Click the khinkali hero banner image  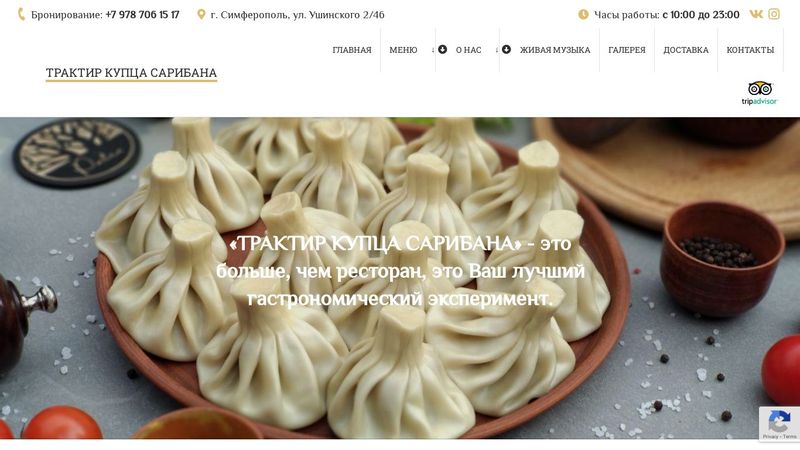400,278
